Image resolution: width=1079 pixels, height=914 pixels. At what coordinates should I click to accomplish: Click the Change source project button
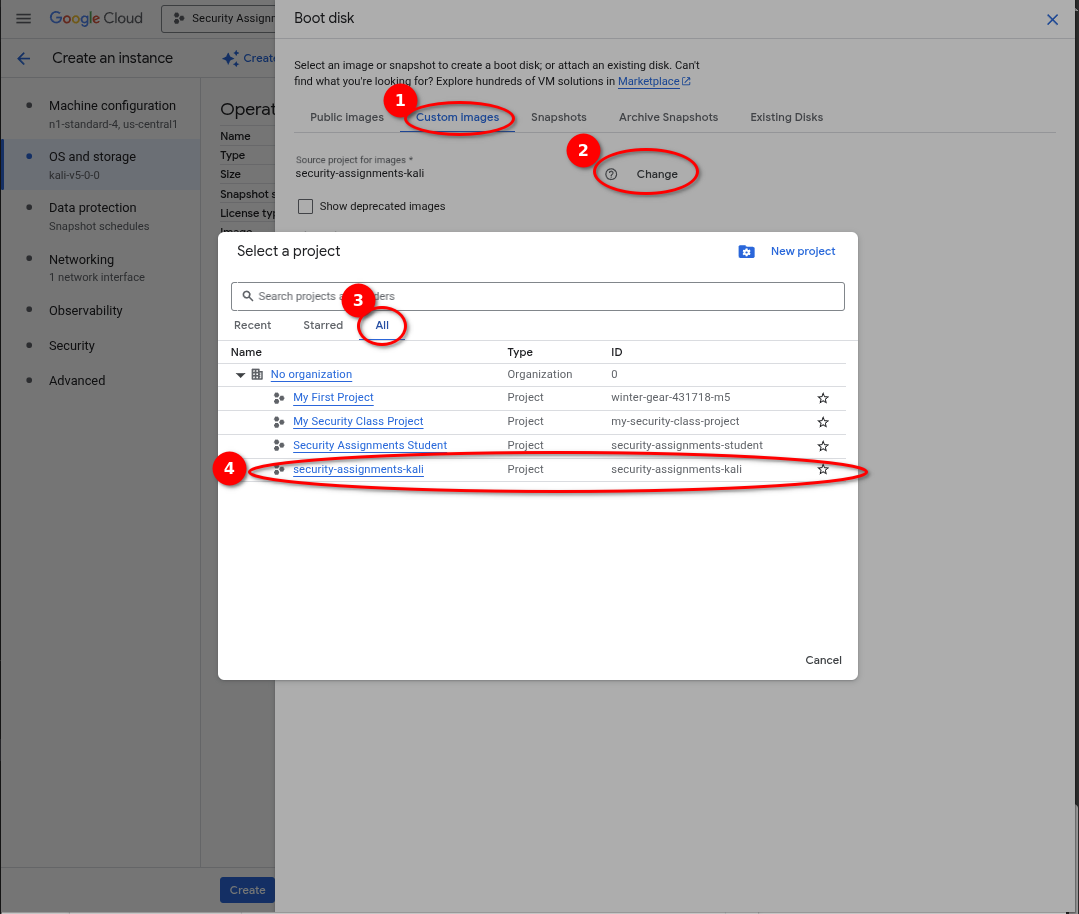(x=656, y=174)
